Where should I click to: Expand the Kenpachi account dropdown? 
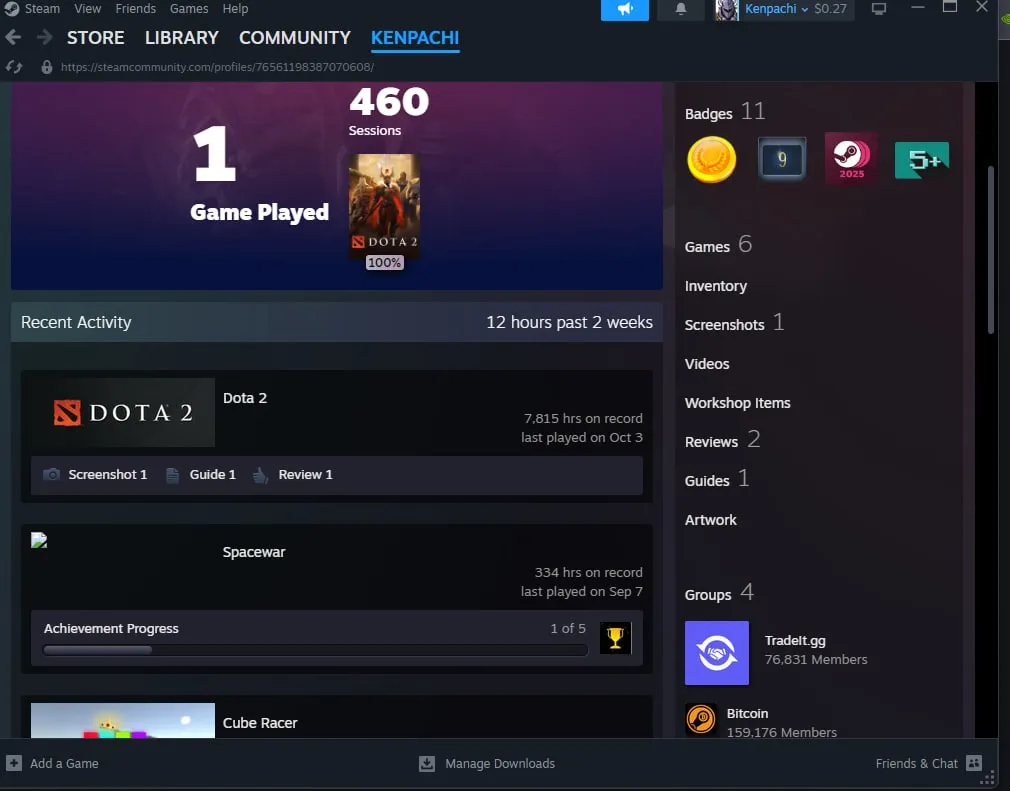coord(777,9)
